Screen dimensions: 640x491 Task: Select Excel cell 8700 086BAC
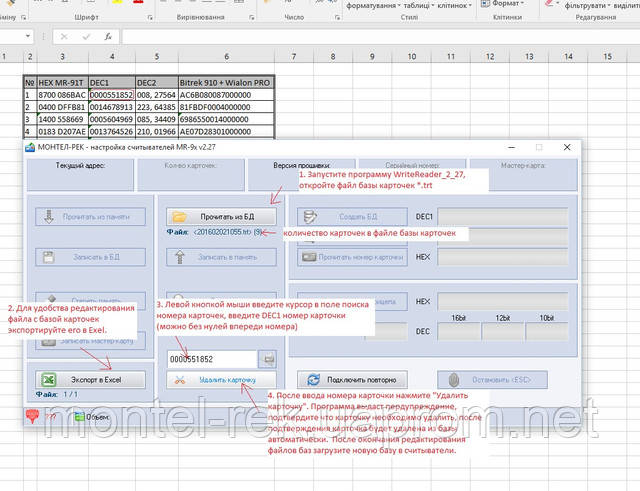62,95
